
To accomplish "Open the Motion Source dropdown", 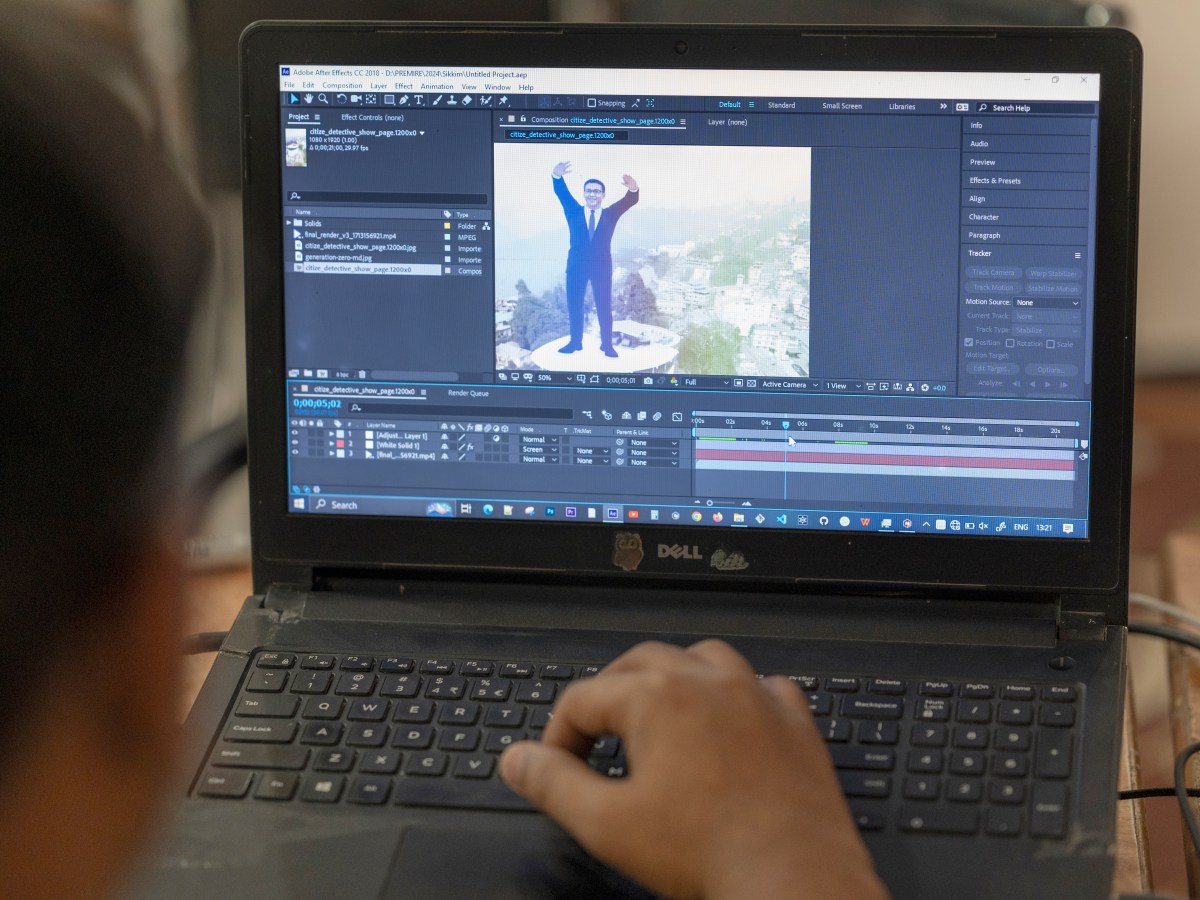I will tap(1047, 302).
